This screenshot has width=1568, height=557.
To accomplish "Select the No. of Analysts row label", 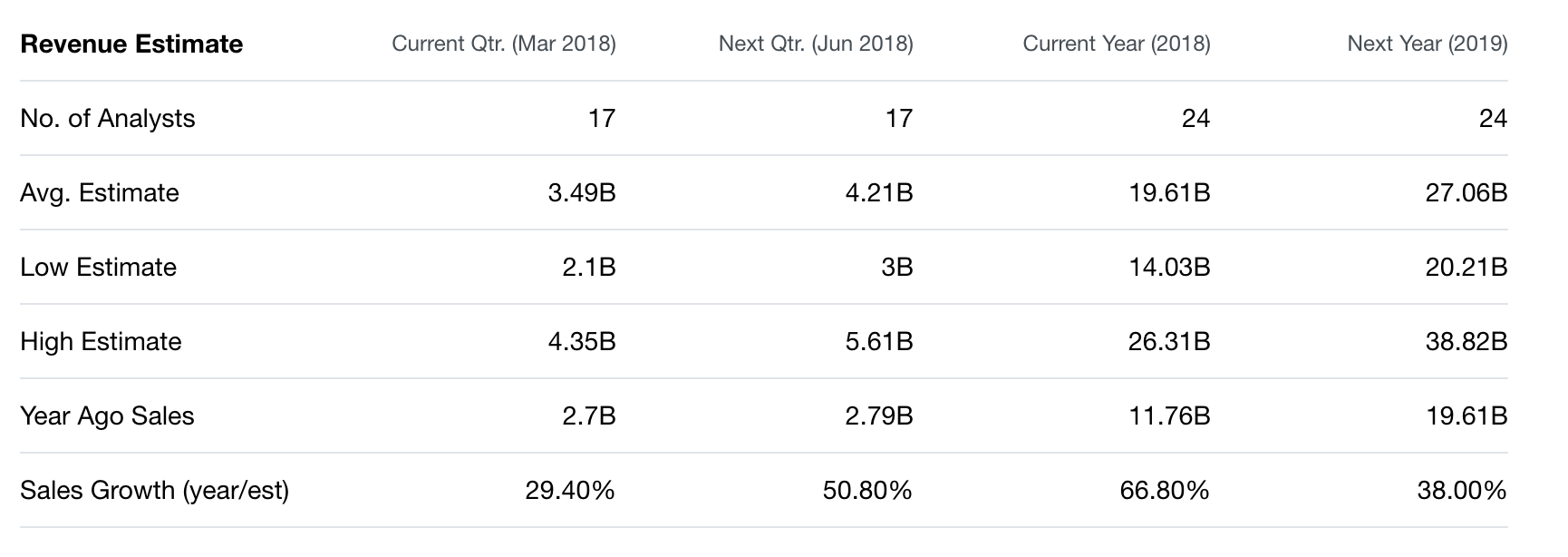I will click(x=108, y=119).
